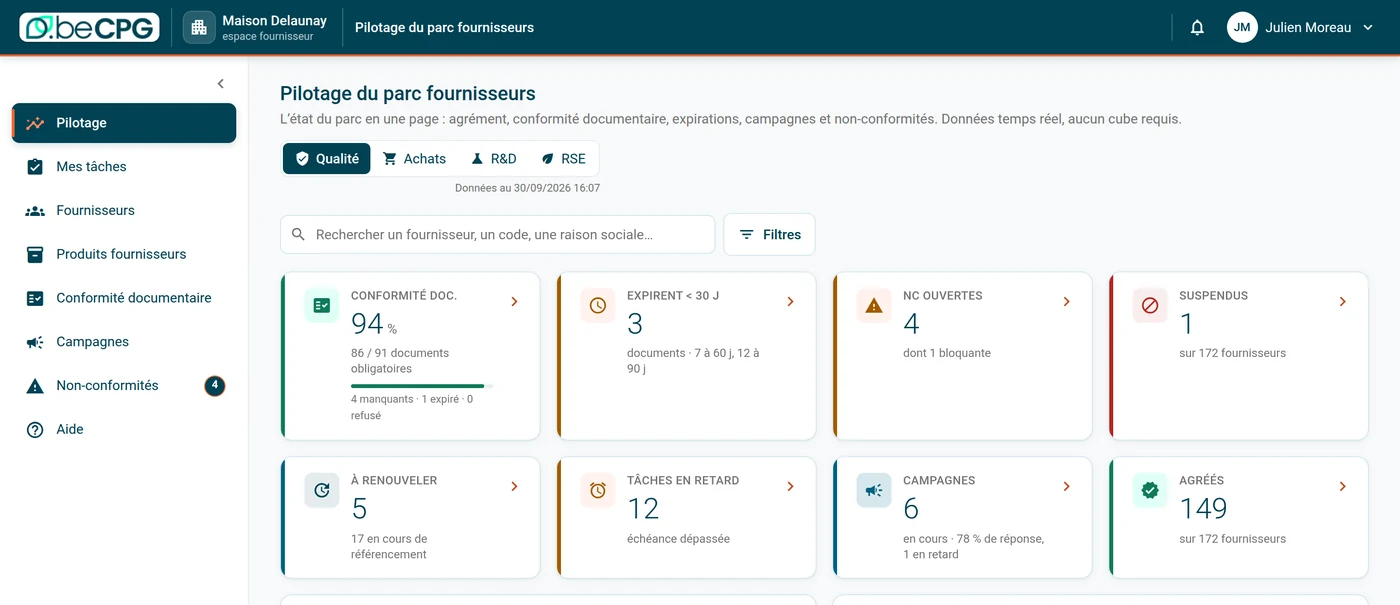
Task: Open the Filtres button
Action: [769, 234]
